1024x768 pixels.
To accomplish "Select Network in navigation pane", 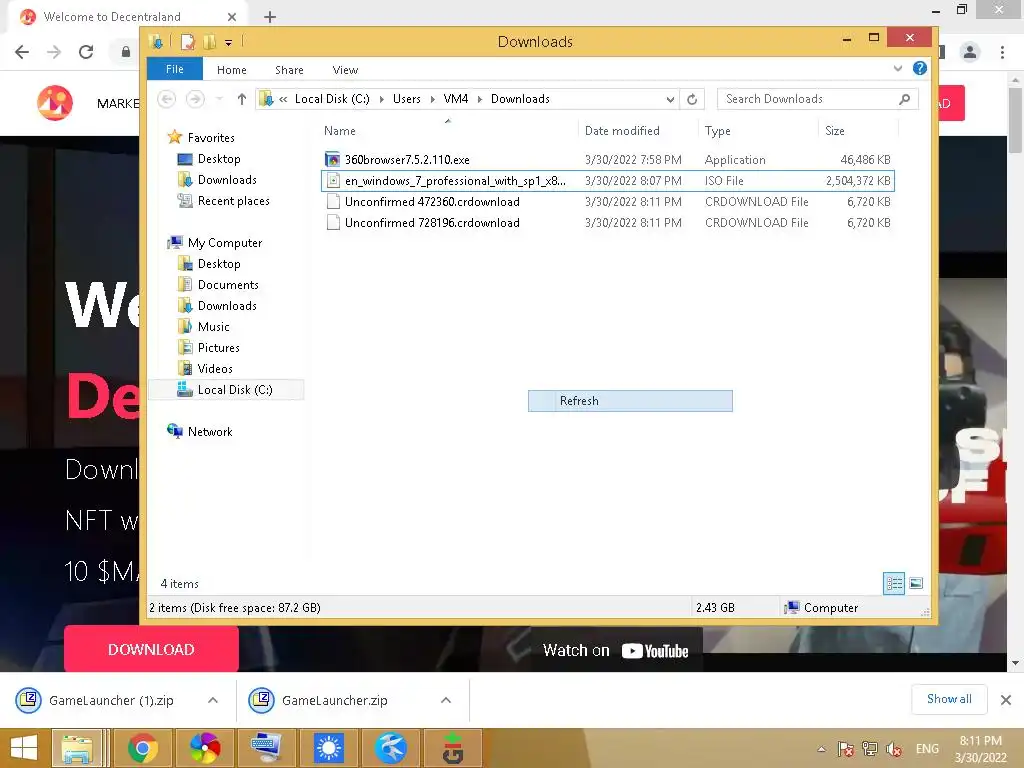I will point(210,432).
